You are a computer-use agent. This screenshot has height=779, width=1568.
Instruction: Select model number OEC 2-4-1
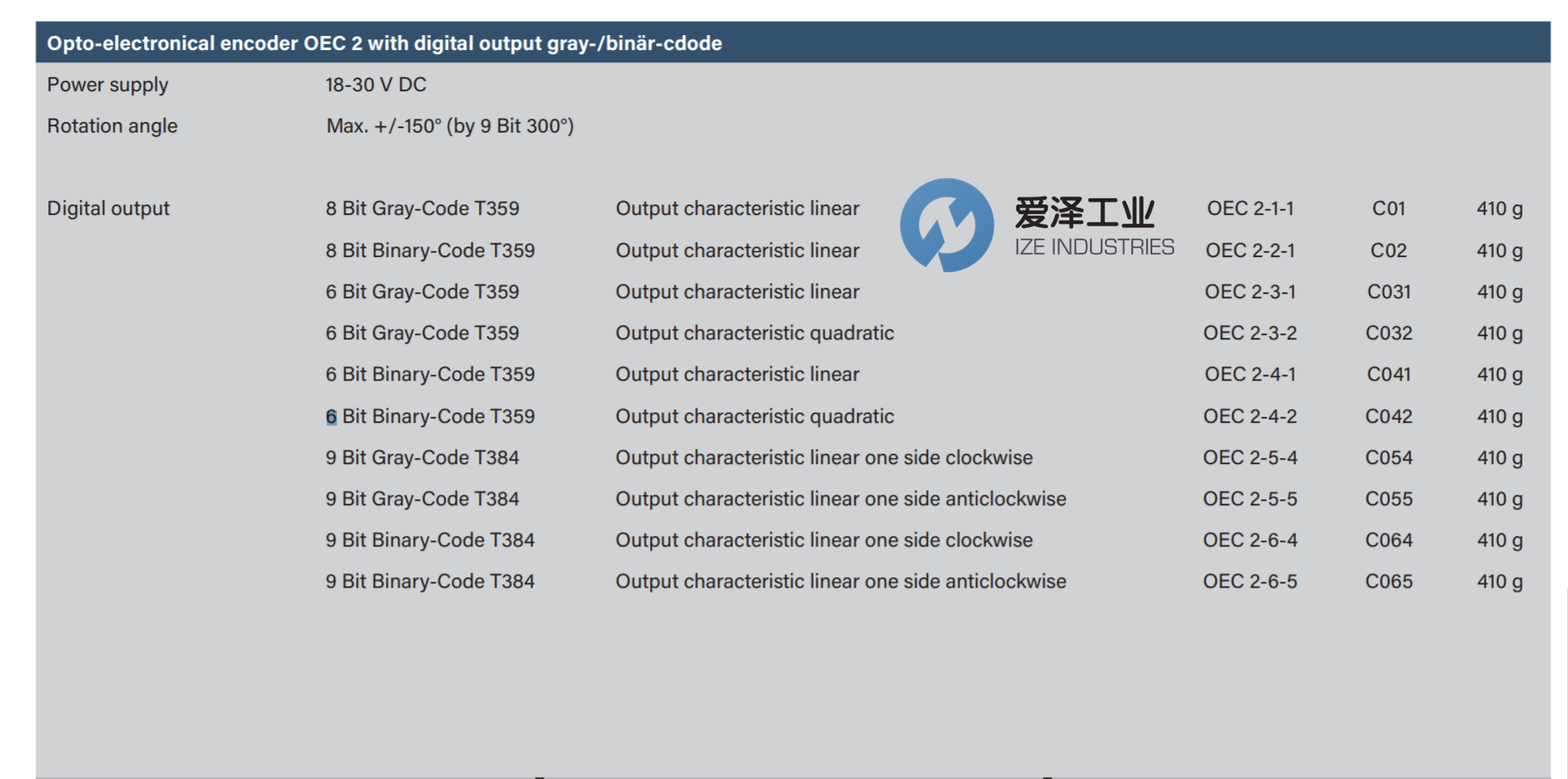point(1250,375)
